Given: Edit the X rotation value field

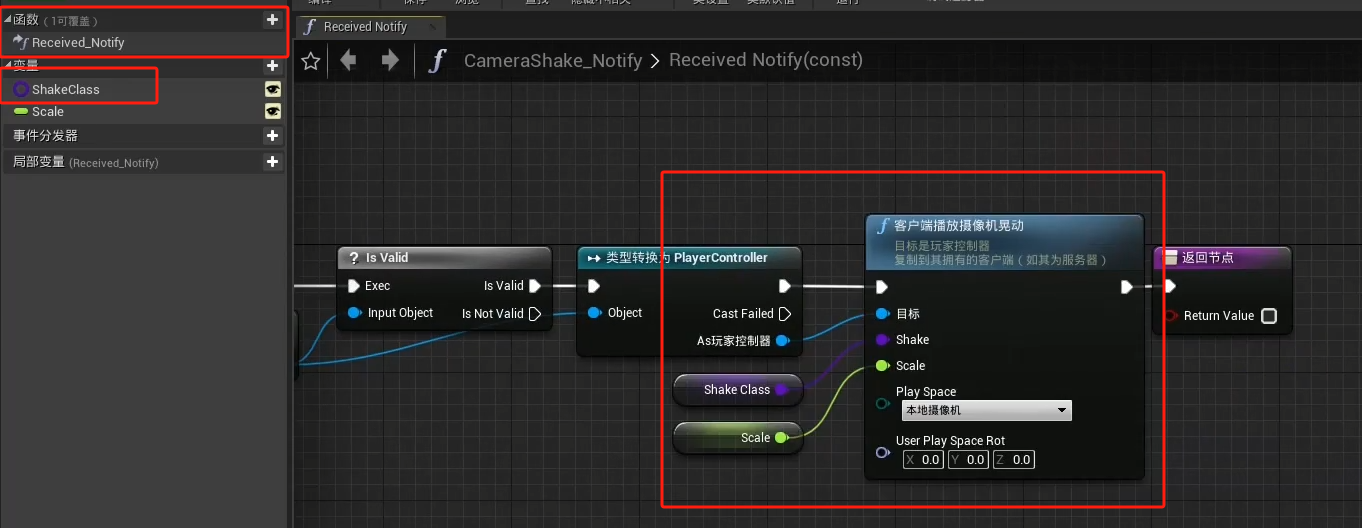Looking at the screenshot, I should coord(923,460).
